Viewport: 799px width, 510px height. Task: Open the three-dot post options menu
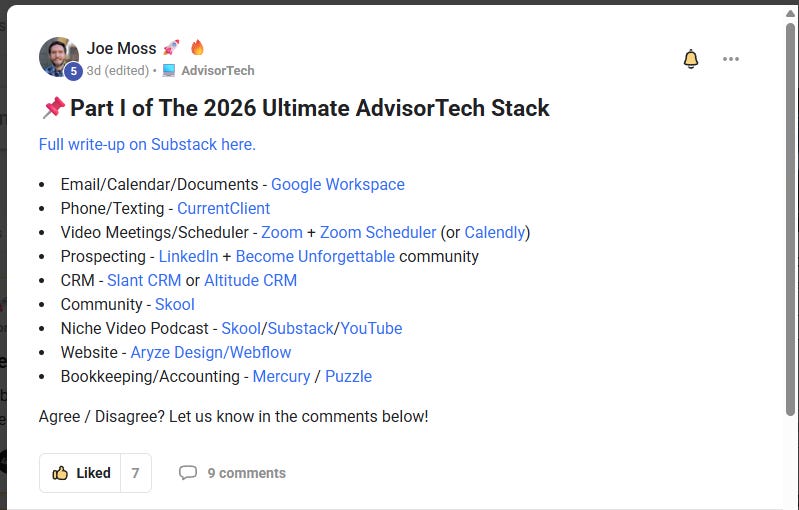point(731,59)
